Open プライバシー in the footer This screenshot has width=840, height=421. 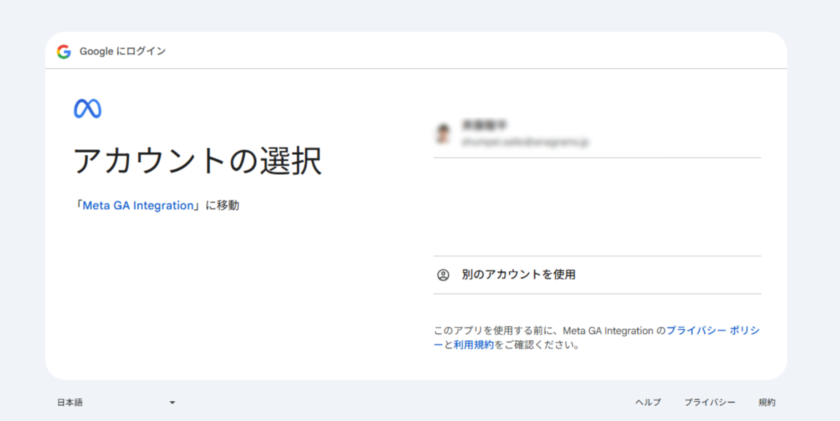point(710,402)
